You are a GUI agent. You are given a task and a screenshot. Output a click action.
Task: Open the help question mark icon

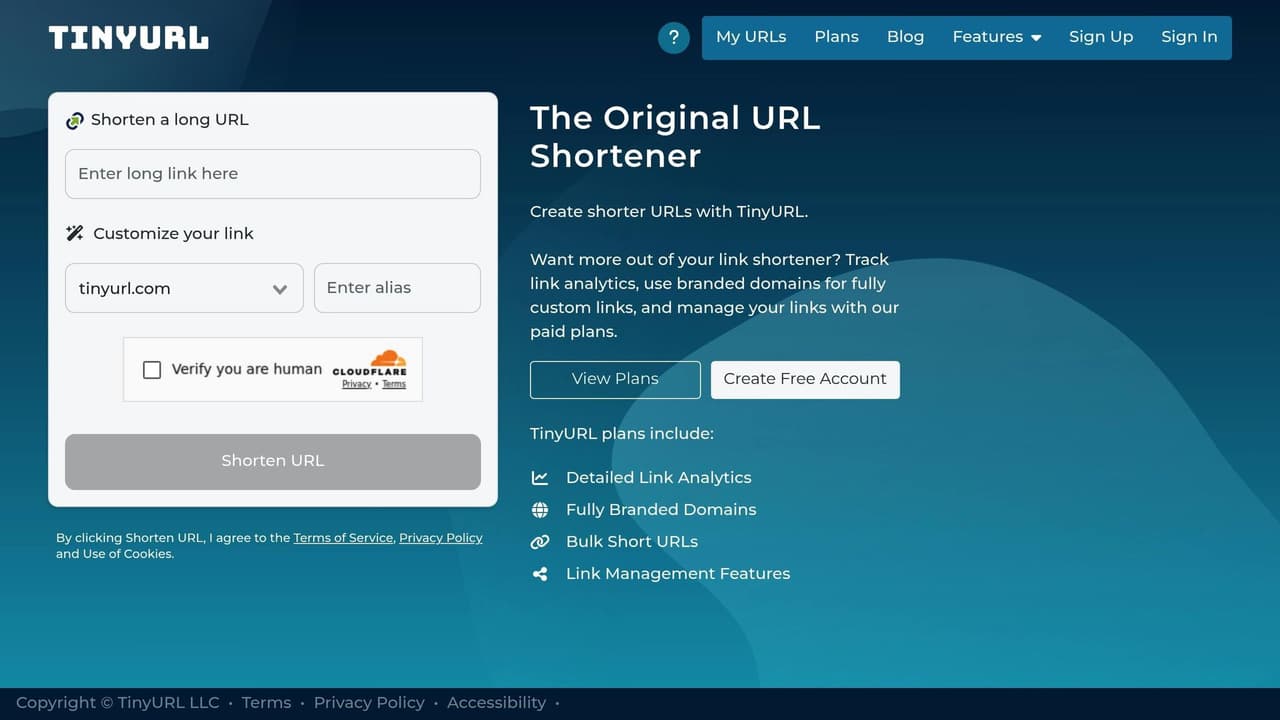click(673, 38)
